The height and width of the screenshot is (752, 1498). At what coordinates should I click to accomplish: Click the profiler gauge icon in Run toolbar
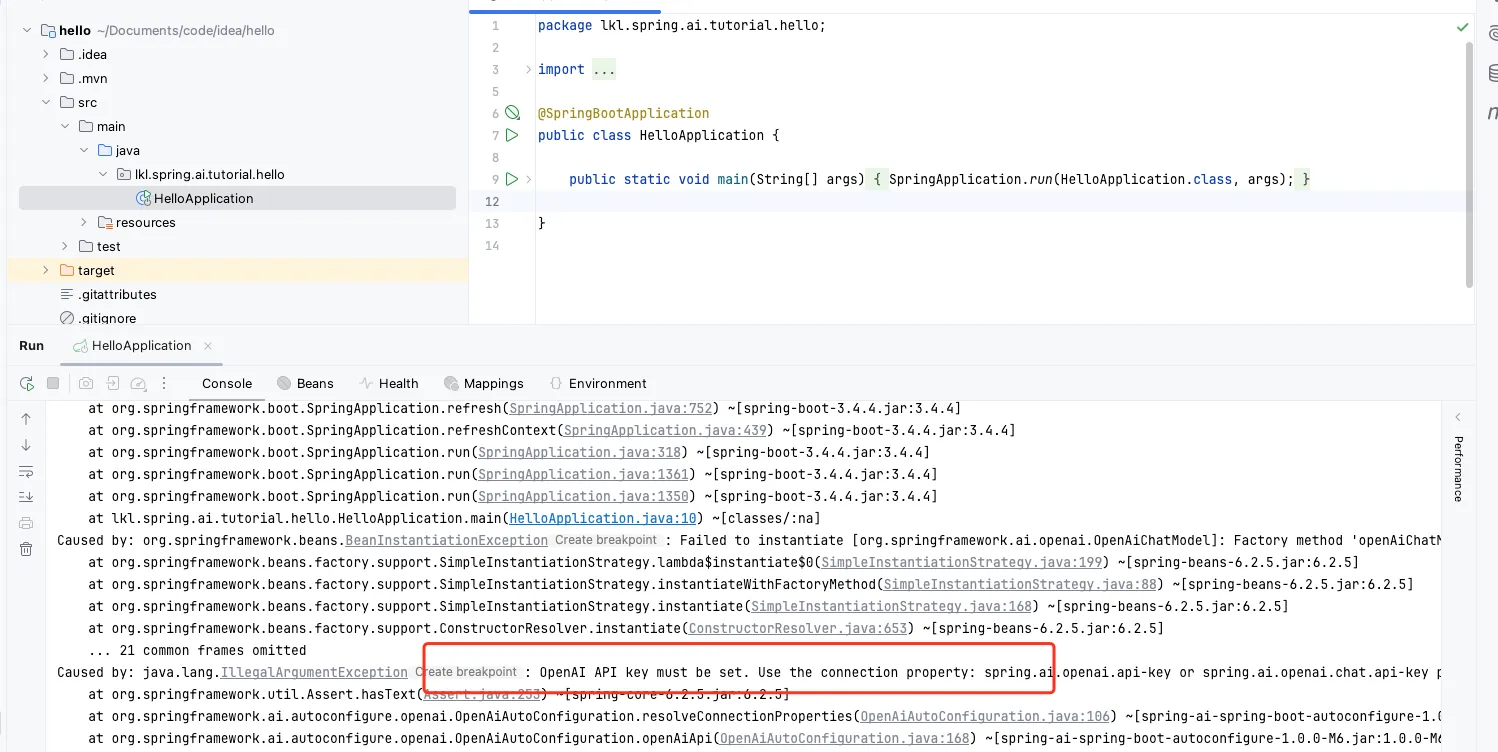pos(139,384)
